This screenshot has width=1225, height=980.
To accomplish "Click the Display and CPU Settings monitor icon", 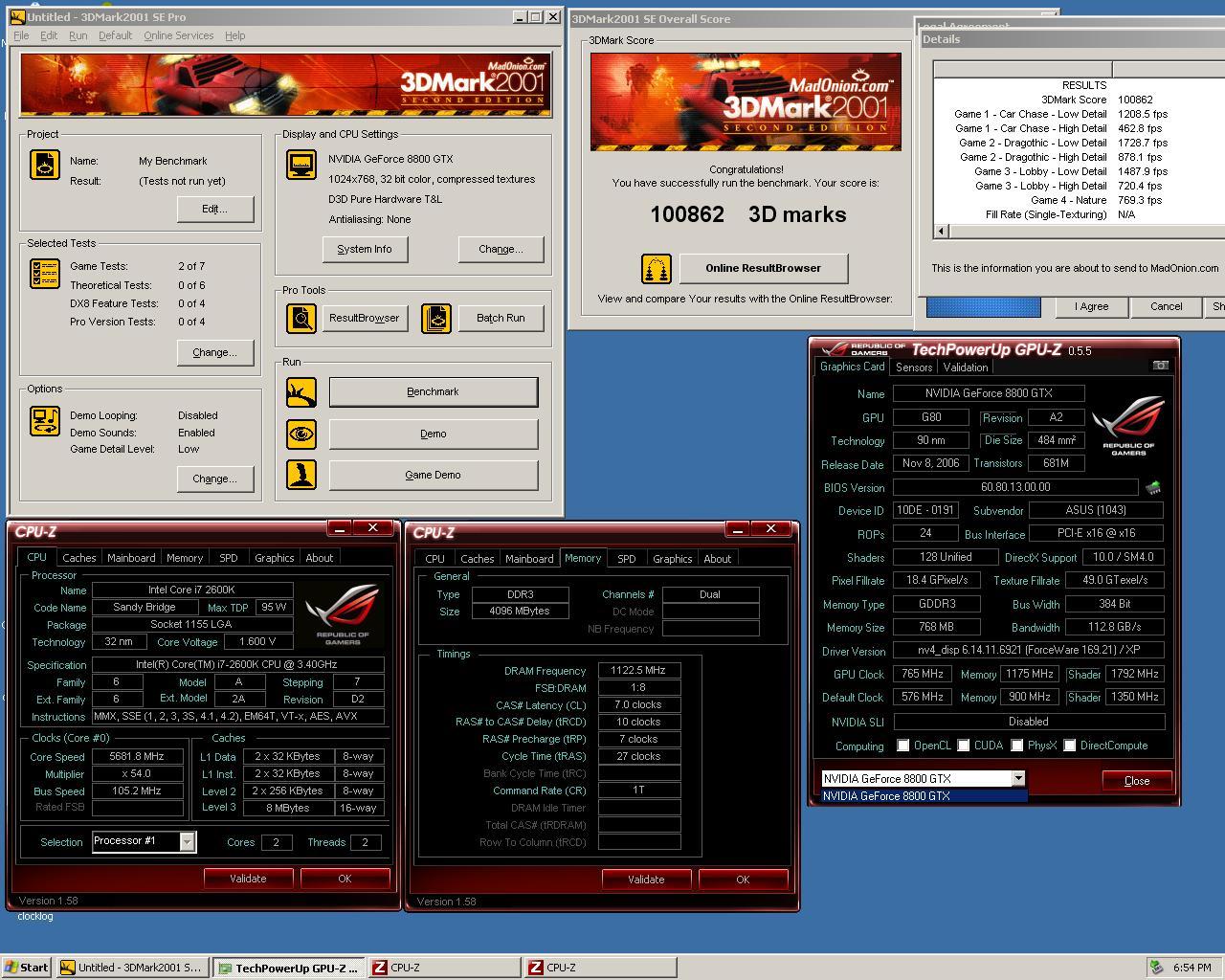I will (301, 165).
